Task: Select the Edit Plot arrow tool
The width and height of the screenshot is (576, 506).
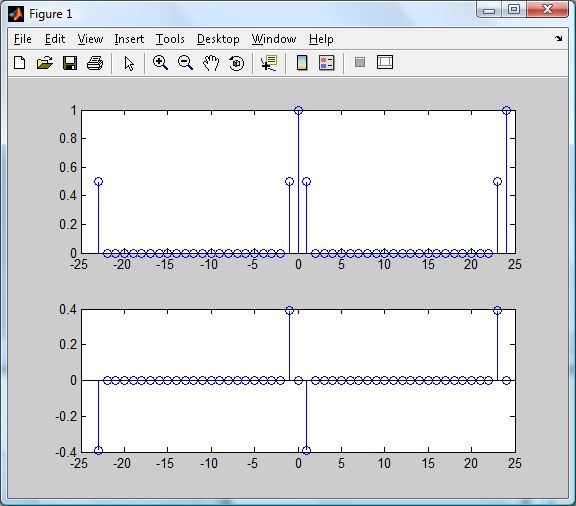Action: [x=129, y=63]
